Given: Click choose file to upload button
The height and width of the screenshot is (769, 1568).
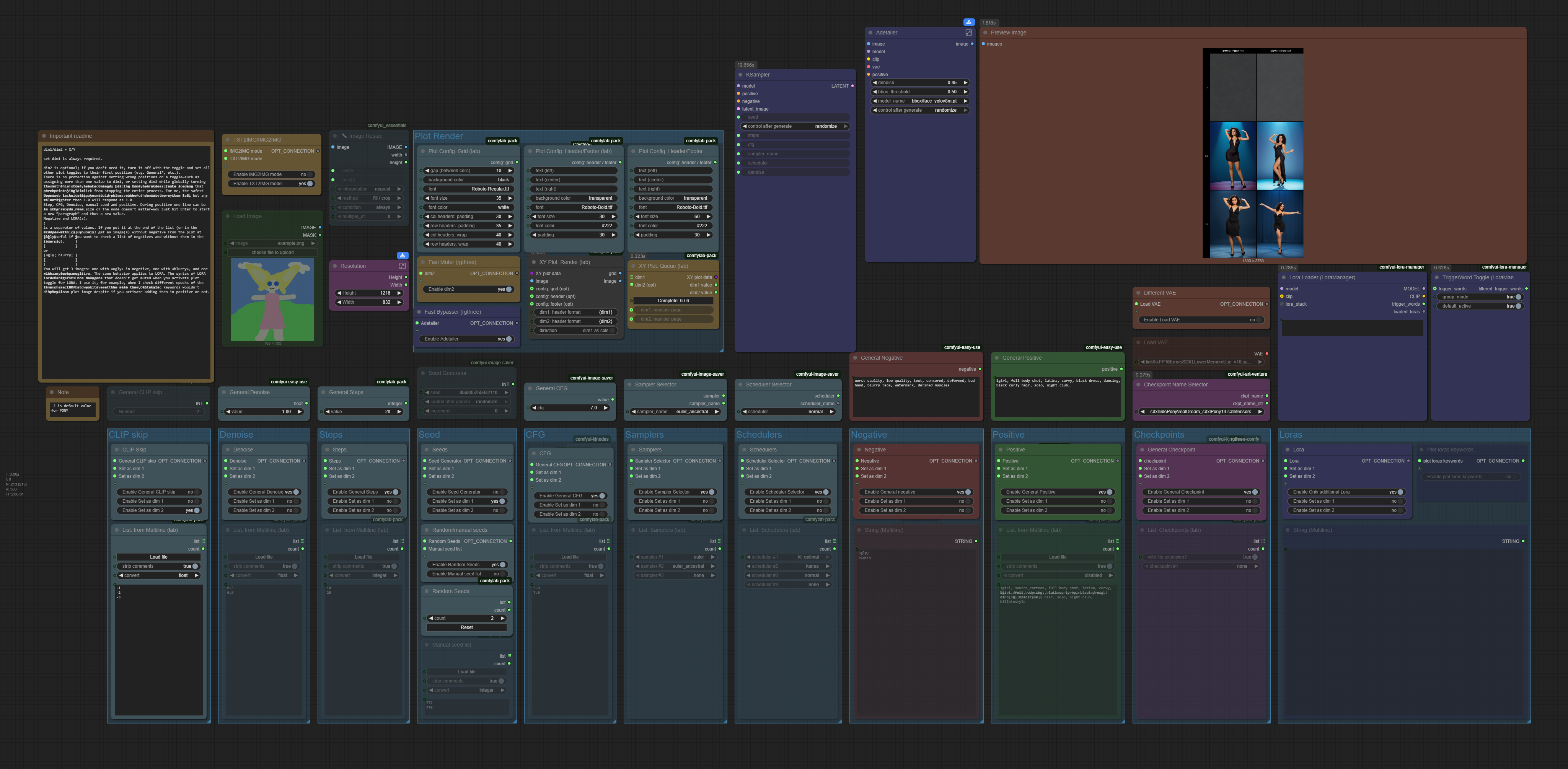Looking at the screenshot, I should pos(272,253).
